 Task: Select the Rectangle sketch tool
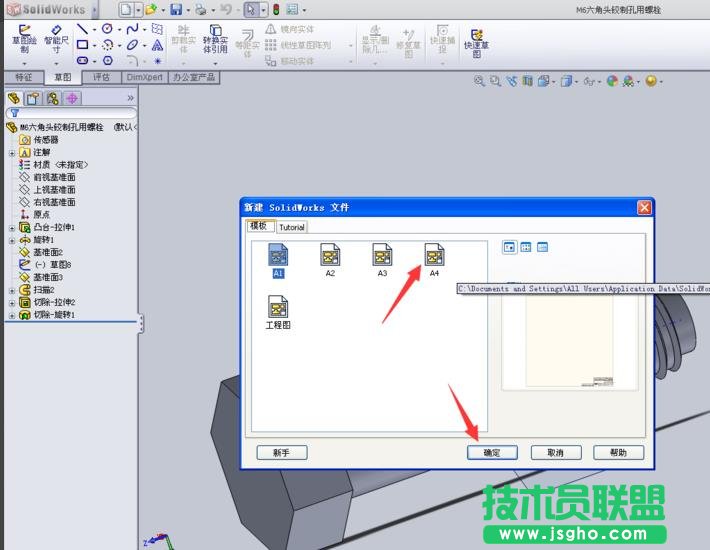tap(82, 45)
